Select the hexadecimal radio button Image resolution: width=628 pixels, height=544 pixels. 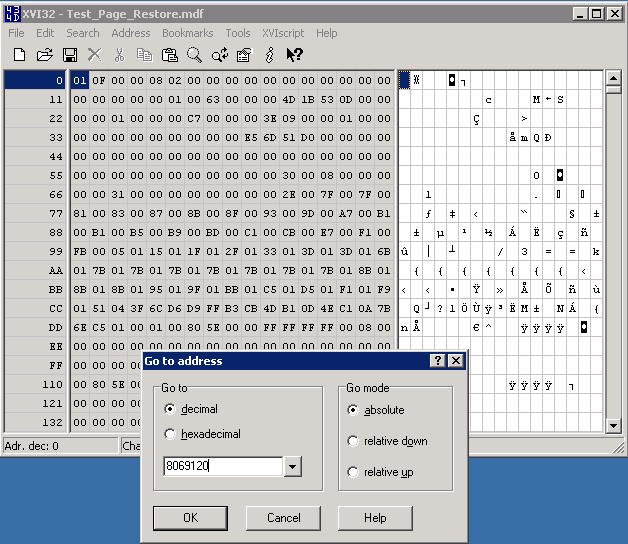[x=170, y=434]
